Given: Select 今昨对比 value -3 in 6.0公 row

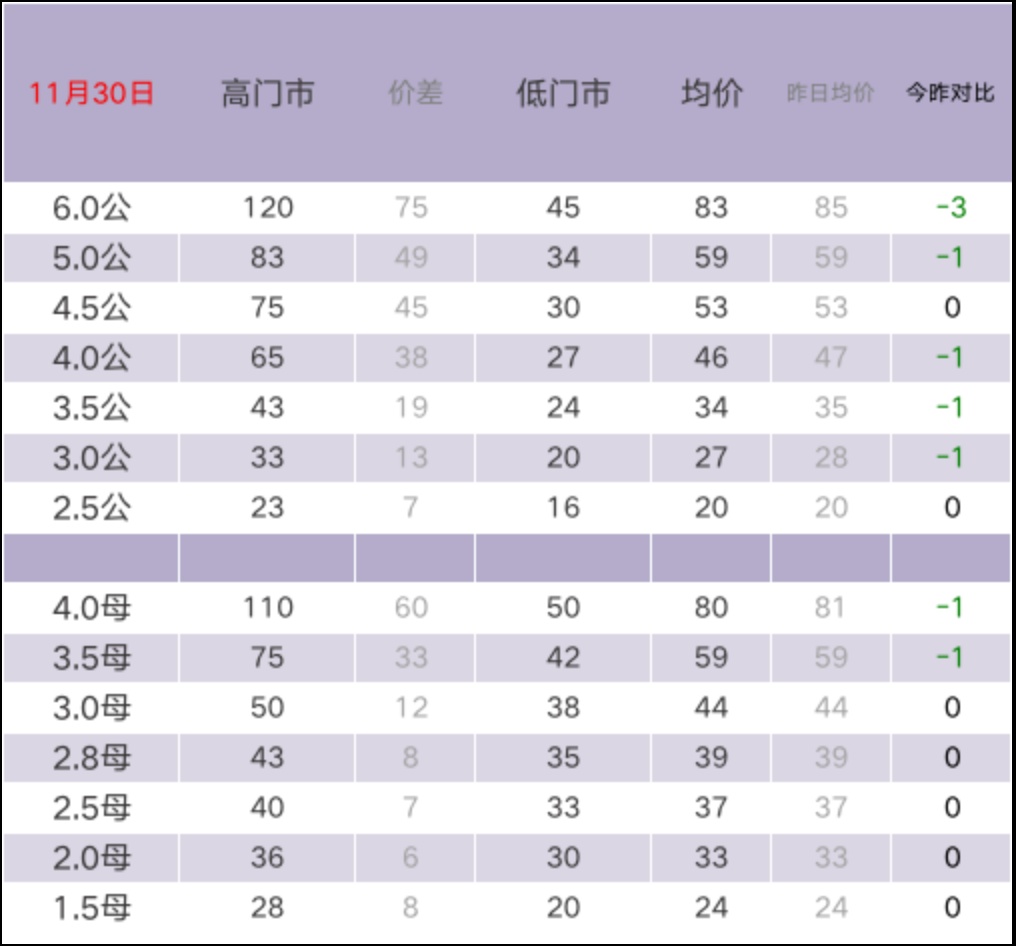Looking at the screenshot, I should (951, 208).
